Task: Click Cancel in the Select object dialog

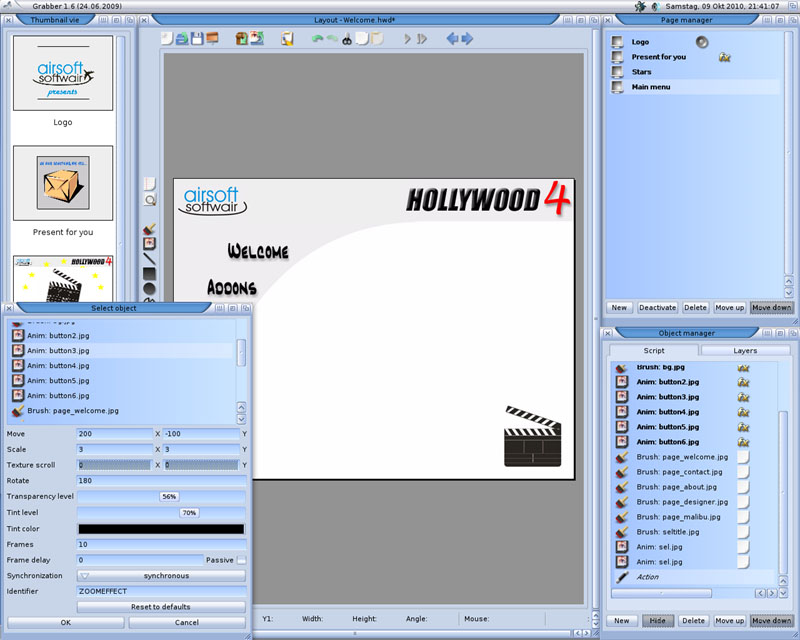Action: (187, 622)
